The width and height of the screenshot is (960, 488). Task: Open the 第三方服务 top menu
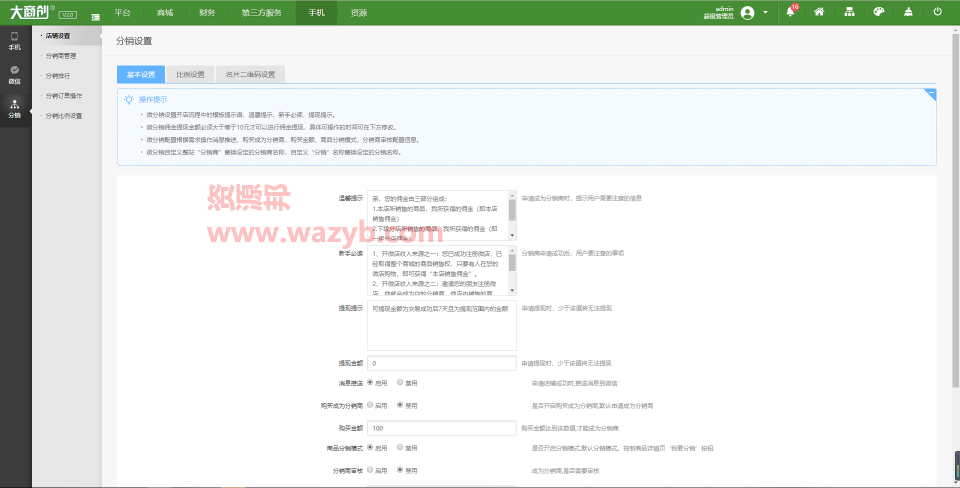[x=262, y=12]
